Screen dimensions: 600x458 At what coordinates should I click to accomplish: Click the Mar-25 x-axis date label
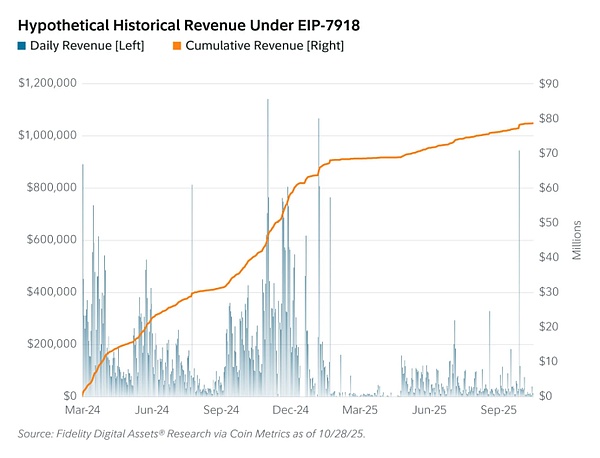(359, 410)
